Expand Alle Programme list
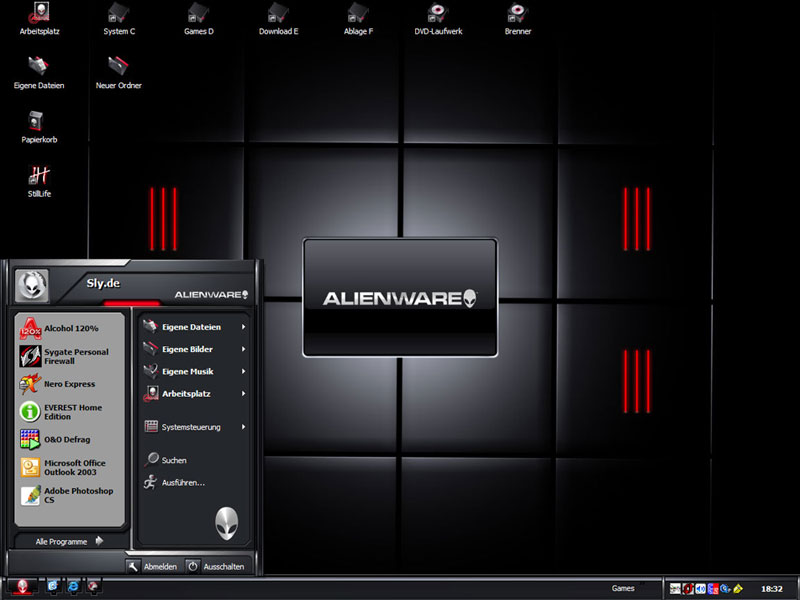This screenshot has height=600, width=800. [x=69, y=541]
